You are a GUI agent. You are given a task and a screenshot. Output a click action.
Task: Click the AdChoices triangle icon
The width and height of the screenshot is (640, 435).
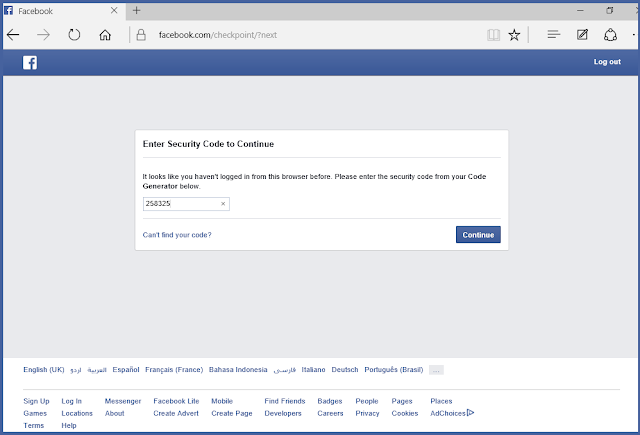tap(470, 413)
